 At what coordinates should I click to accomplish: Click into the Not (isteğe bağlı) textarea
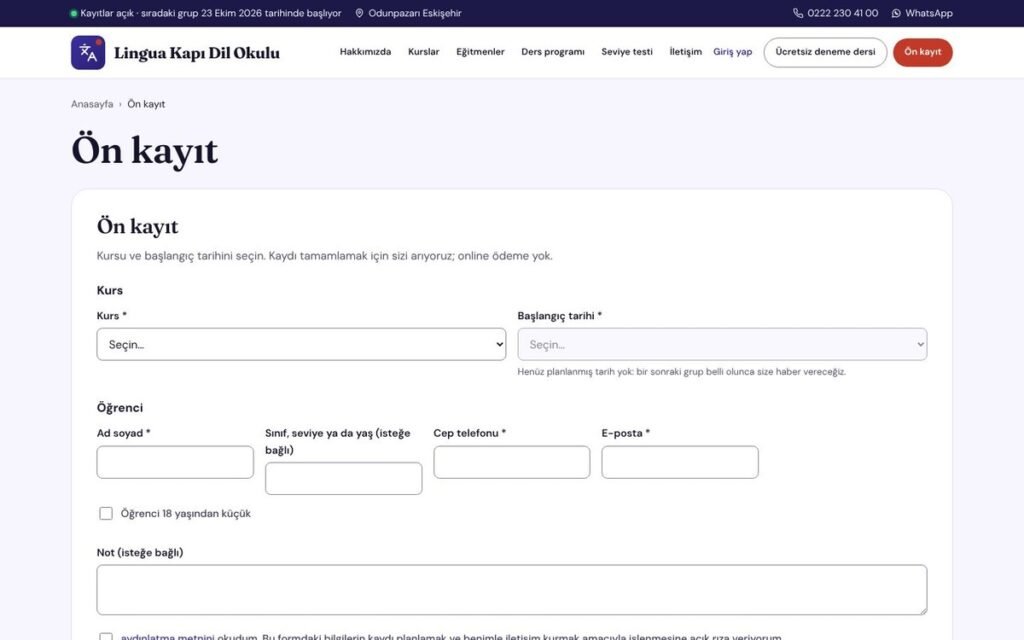coord(512,590)
